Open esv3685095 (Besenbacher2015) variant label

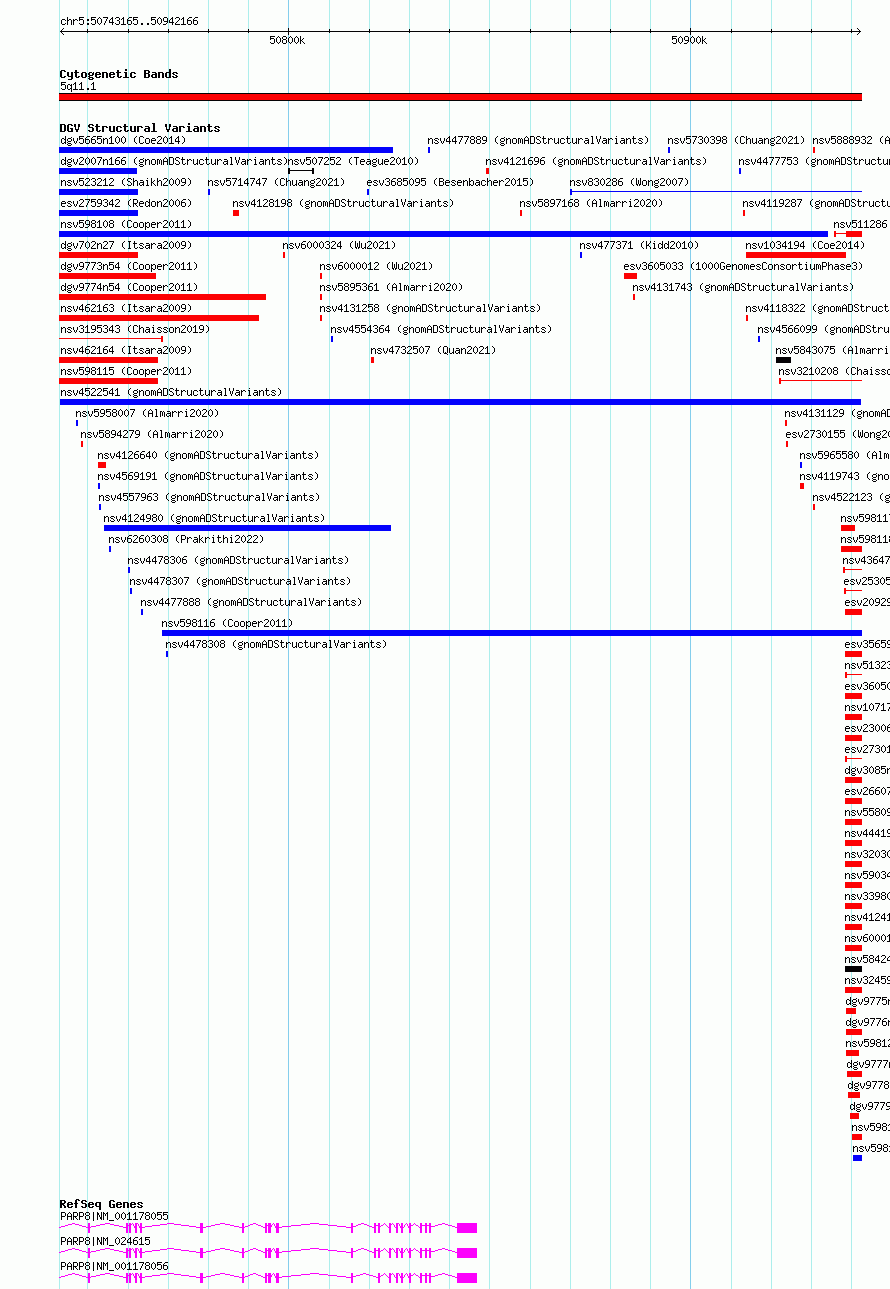click(x=450, y=182)
